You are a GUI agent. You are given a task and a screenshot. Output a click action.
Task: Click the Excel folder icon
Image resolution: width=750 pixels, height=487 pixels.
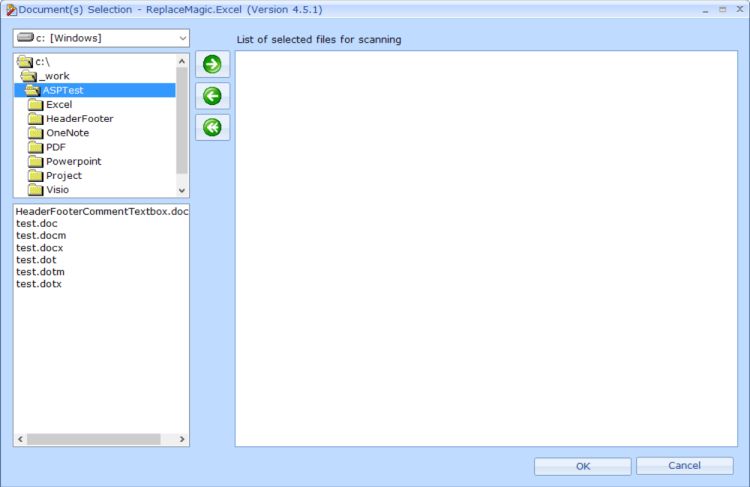[x=35, y=105]
